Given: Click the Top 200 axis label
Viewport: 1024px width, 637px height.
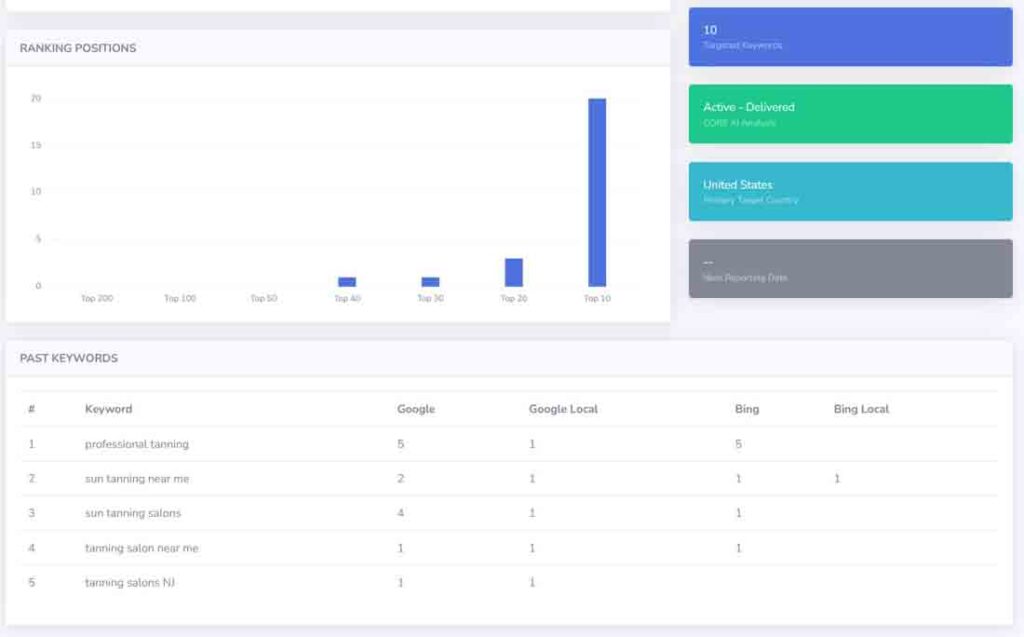Looking at the screenshot, I should point(96,298).
